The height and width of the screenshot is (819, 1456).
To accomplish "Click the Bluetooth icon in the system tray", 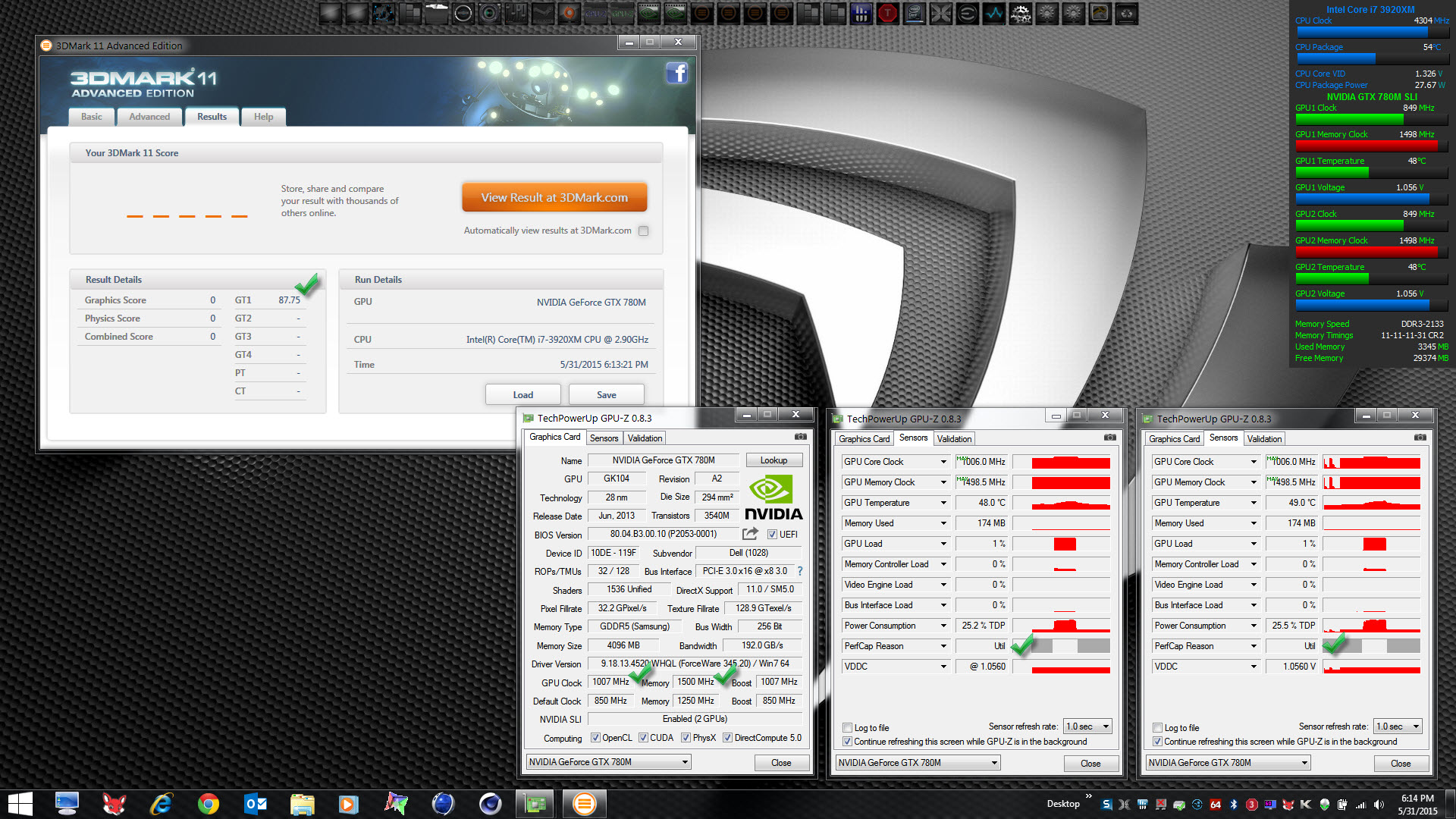I will coord(1234,805).
